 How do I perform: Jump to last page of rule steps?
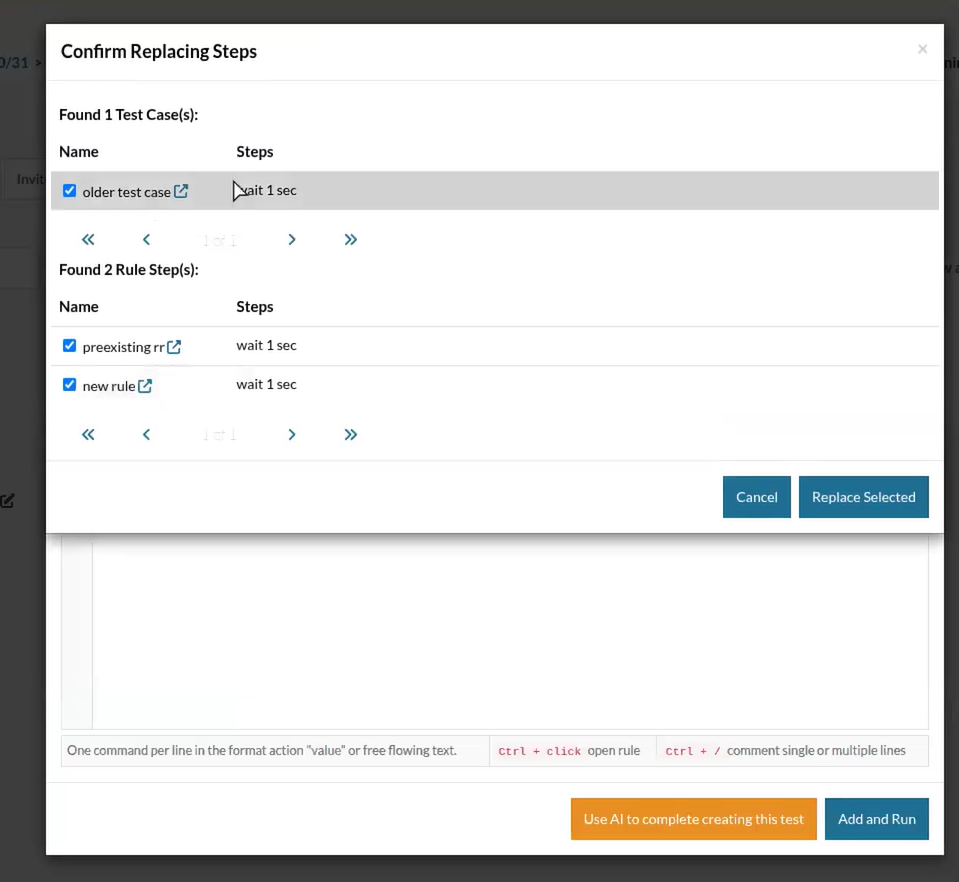tap(350, 435)
